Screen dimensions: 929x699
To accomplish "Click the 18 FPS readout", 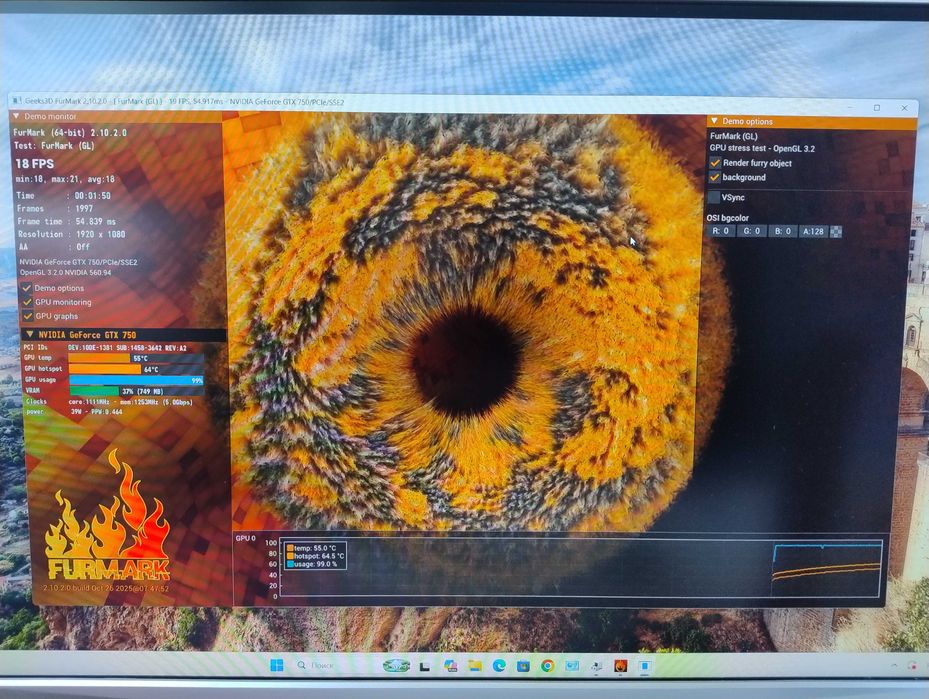I will click(x=34, y=163).
